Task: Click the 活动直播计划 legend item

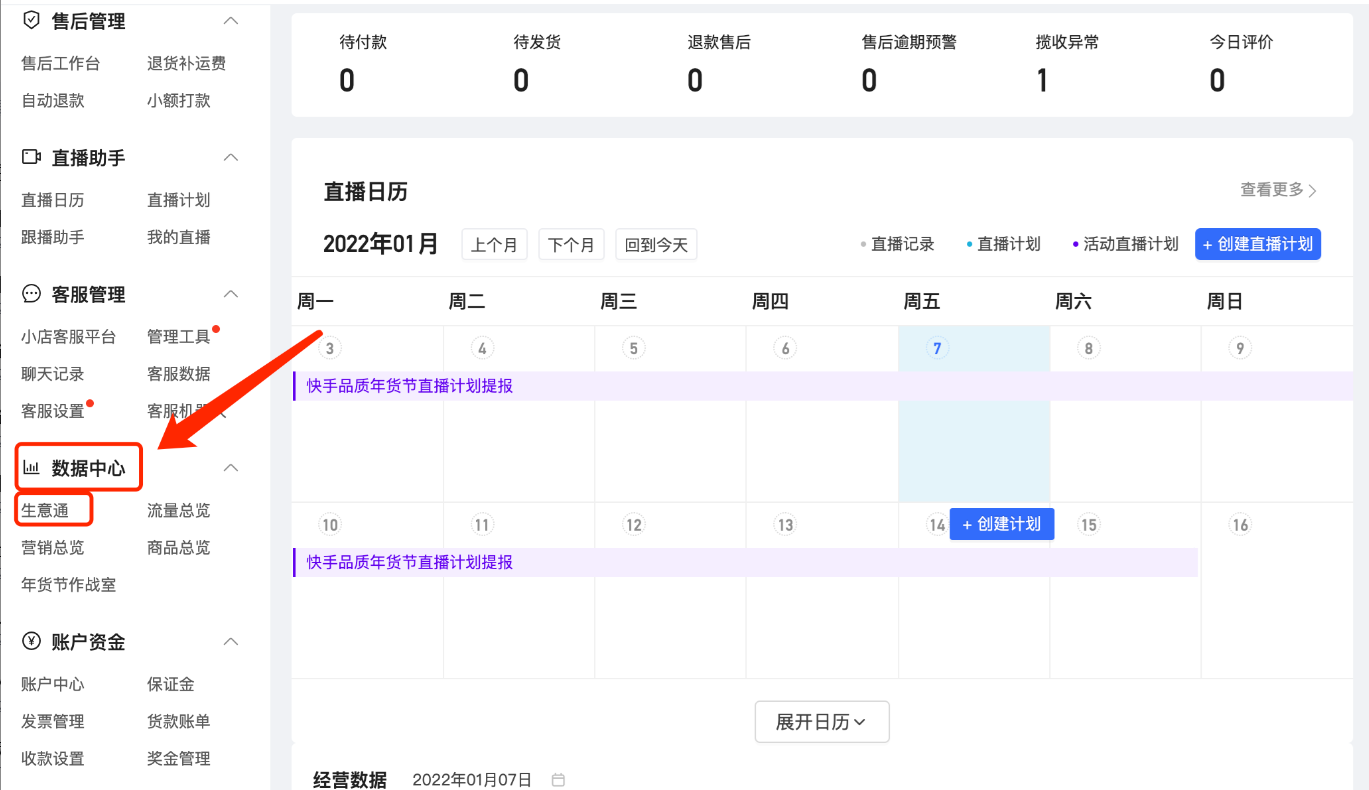Action: point(1125,244)
